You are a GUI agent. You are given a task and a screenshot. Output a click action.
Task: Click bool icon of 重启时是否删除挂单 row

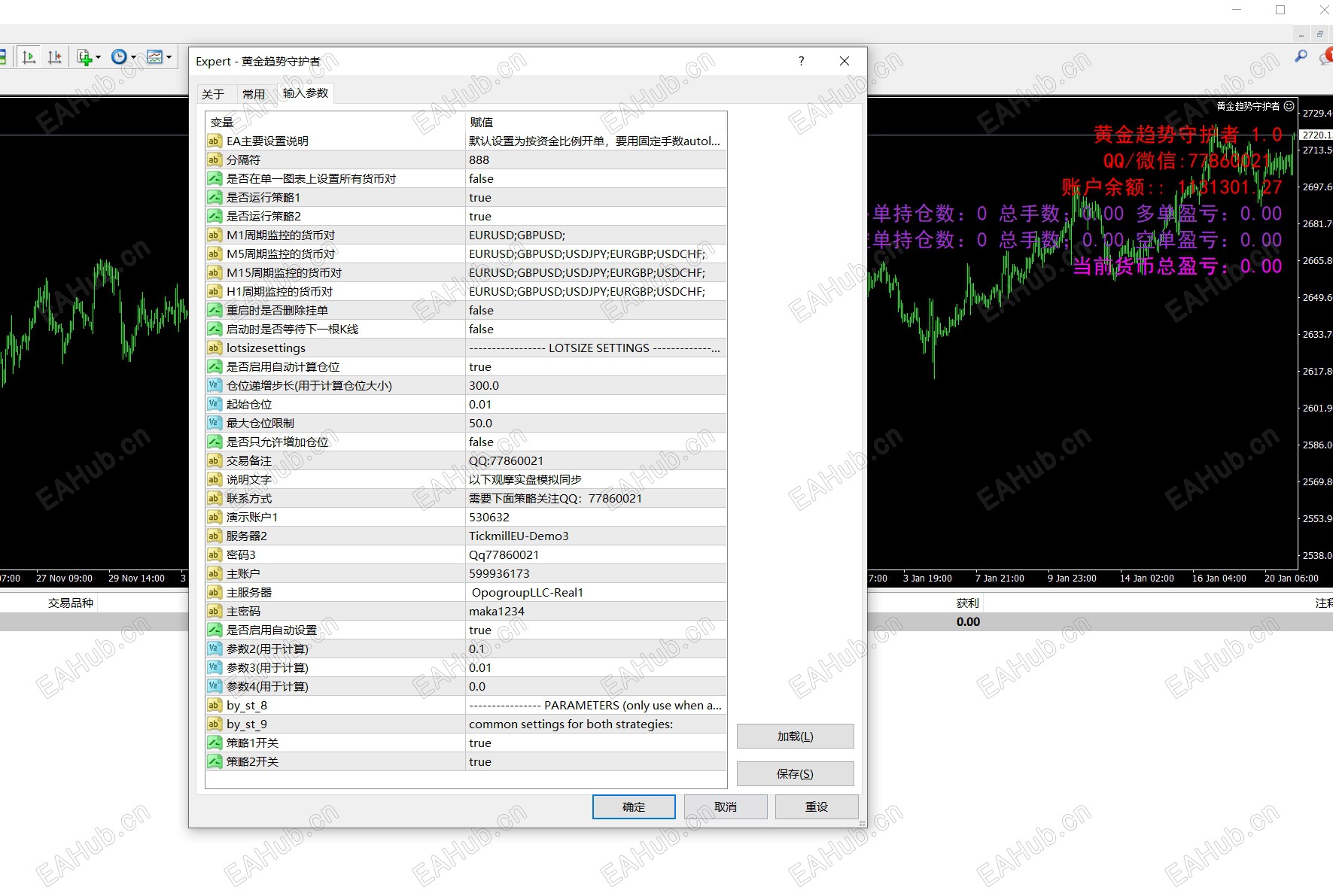click(215, 310)
